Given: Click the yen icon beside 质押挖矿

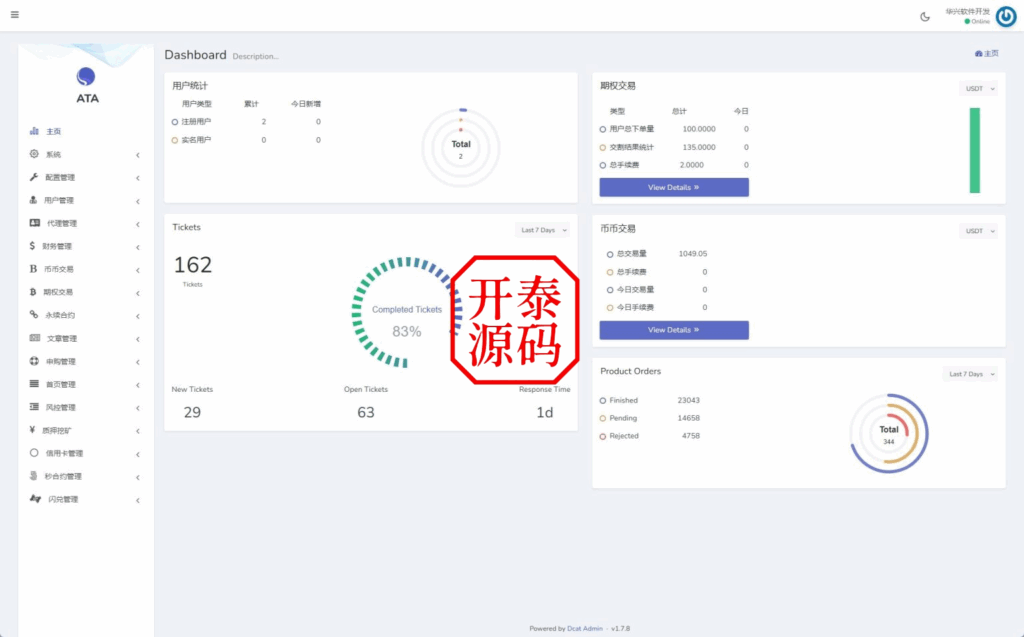Looking at the screenshot, I should coord(32,429).
